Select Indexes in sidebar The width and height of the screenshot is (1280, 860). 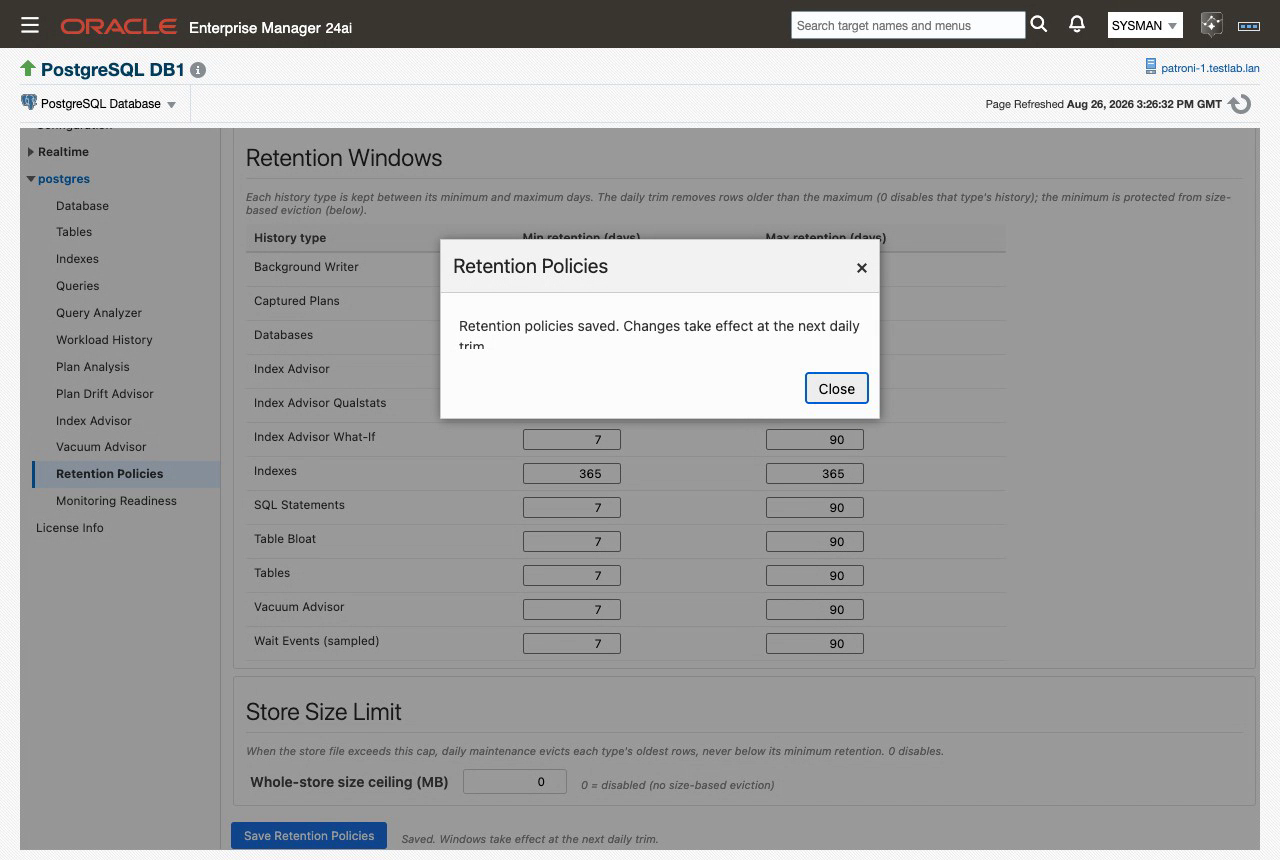[77, 259]
